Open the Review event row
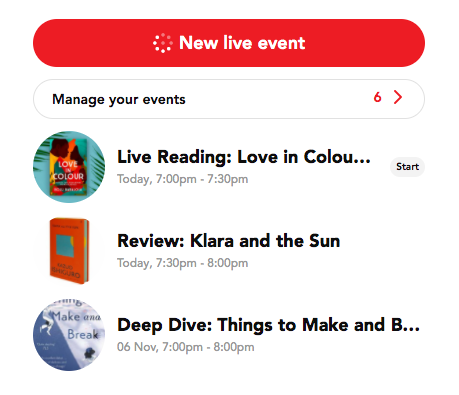459x395 pixels. click(x=229, y=251)
